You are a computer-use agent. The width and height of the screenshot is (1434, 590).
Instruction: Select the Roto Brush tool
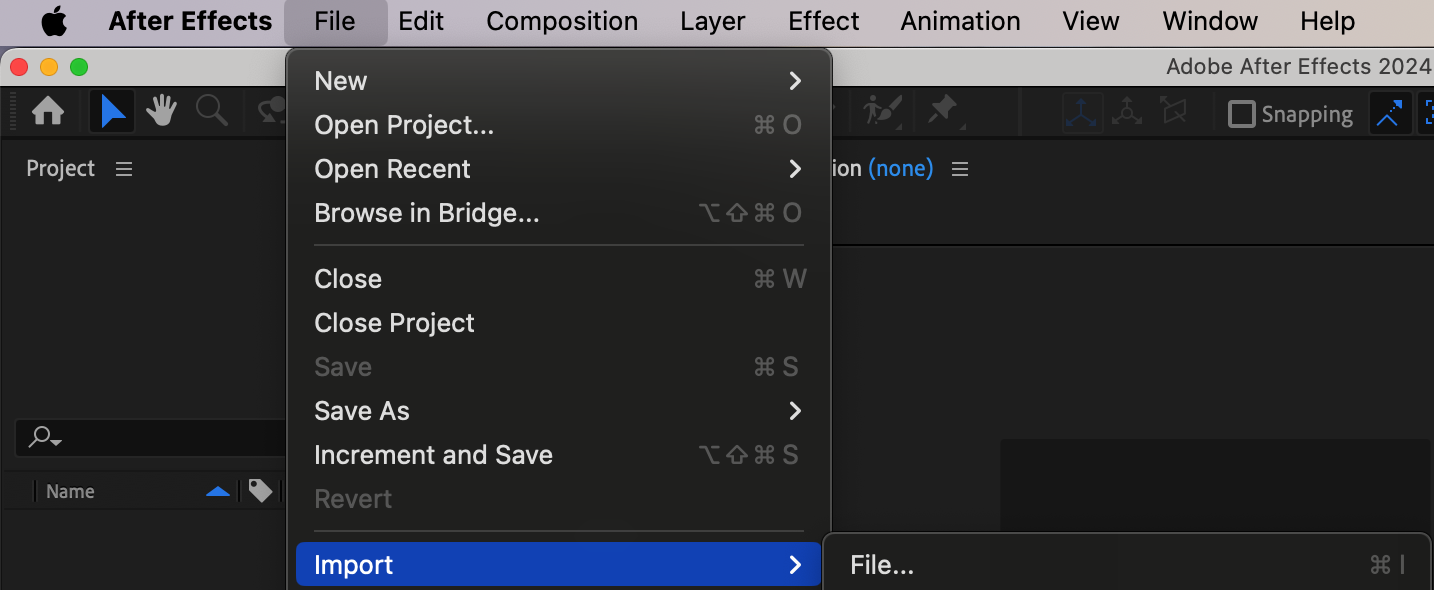pos(883,111)
